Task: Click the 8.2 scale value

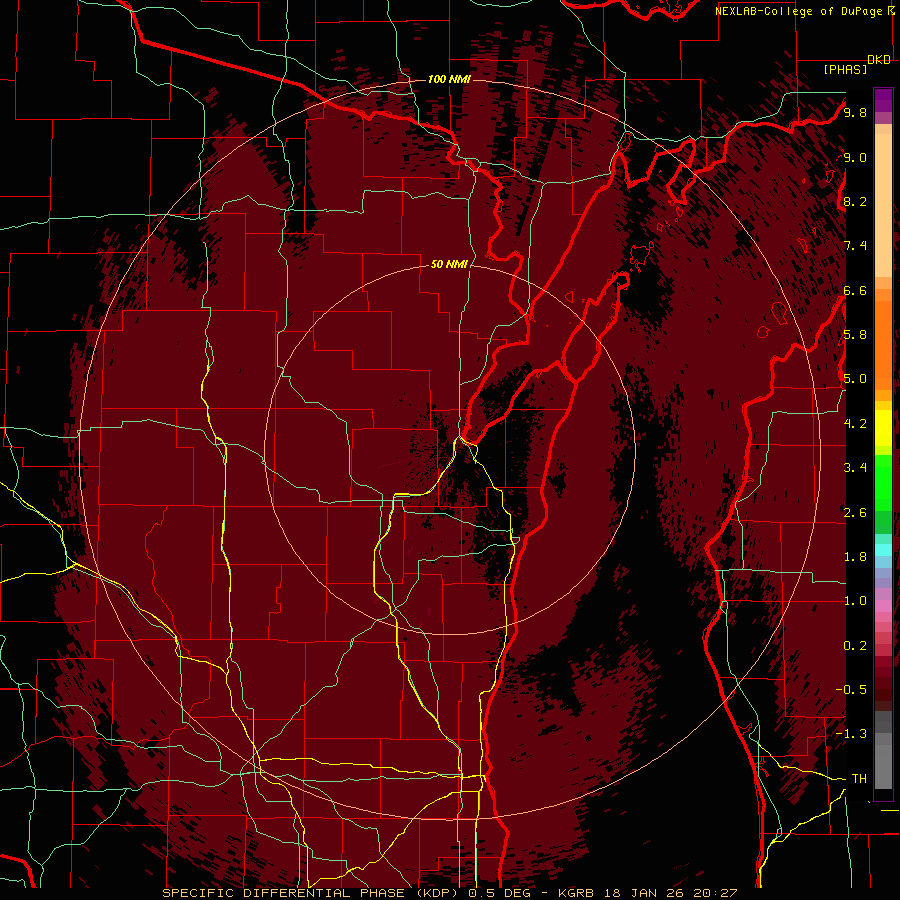Action: 855,201
